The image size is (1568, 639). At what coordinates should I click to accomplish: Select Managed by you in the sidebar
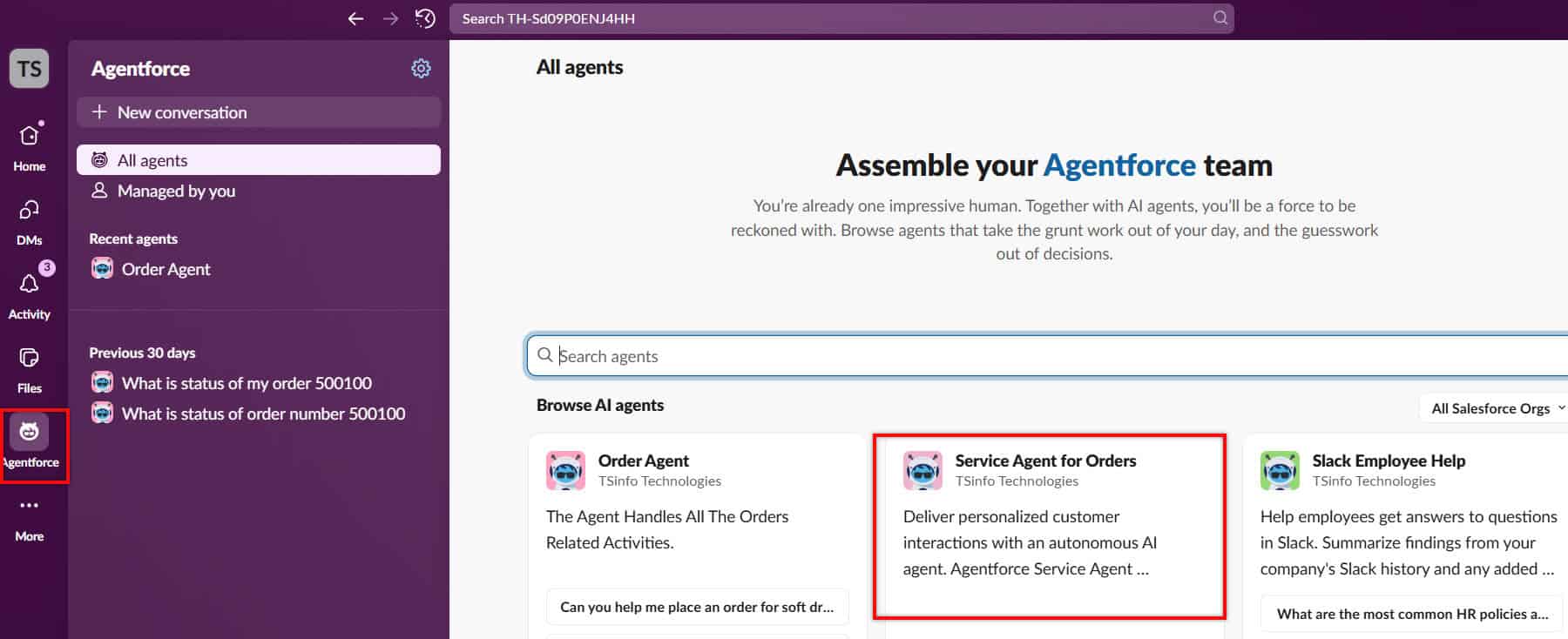click(x=259, y=190)
